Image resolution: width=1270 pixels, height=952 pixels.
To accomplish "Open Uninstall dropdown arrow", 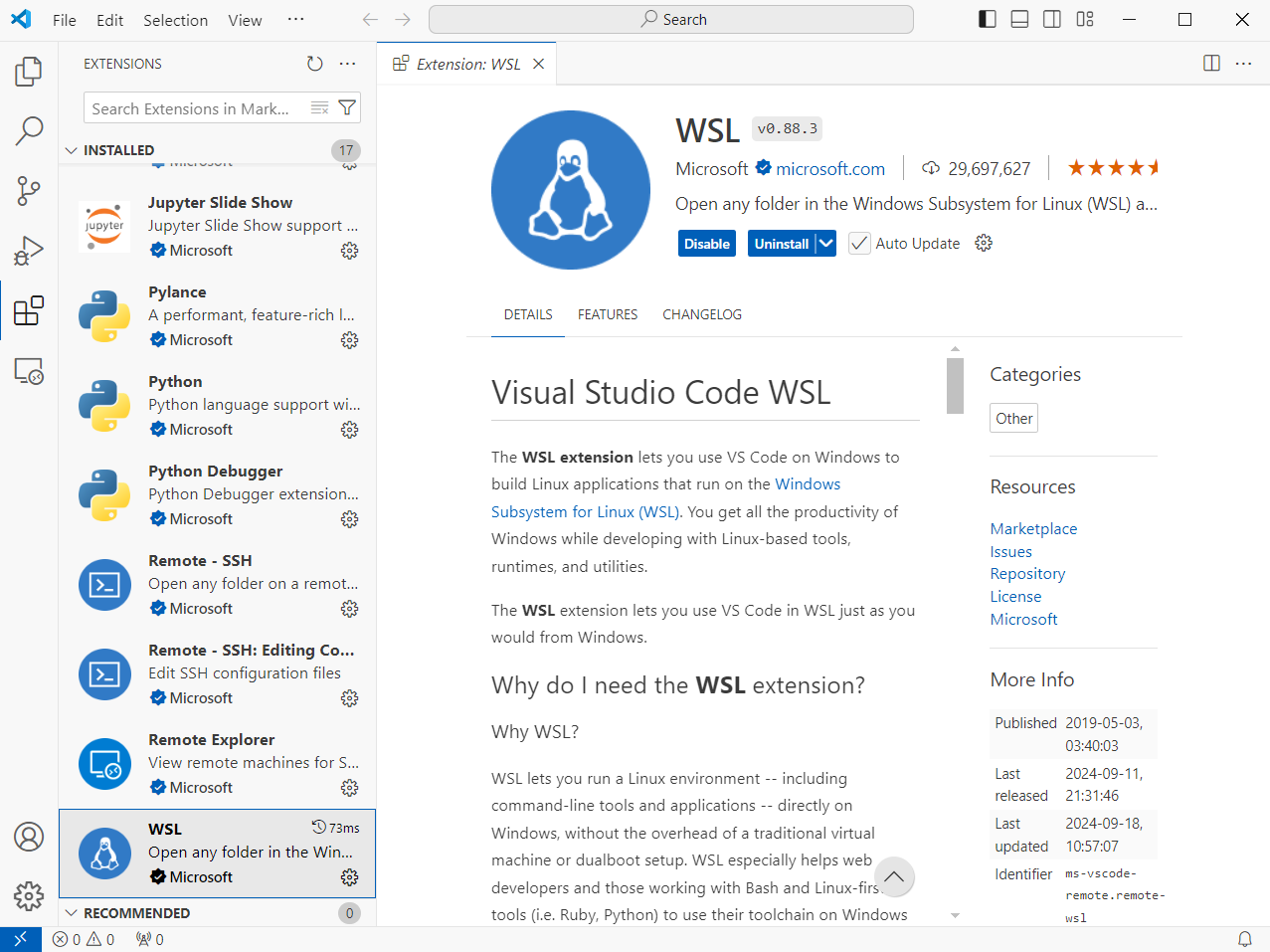I will coord(825,244).
